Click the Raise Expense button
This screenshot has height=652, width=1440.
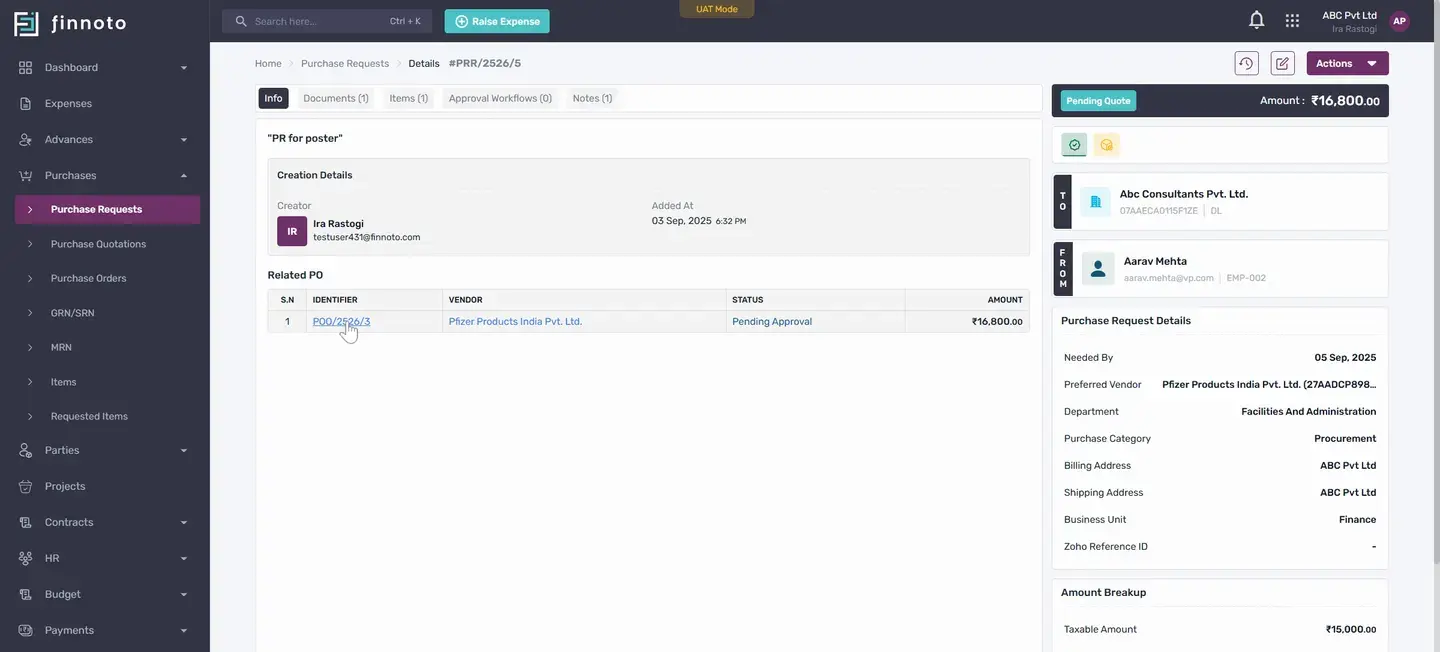497,21
